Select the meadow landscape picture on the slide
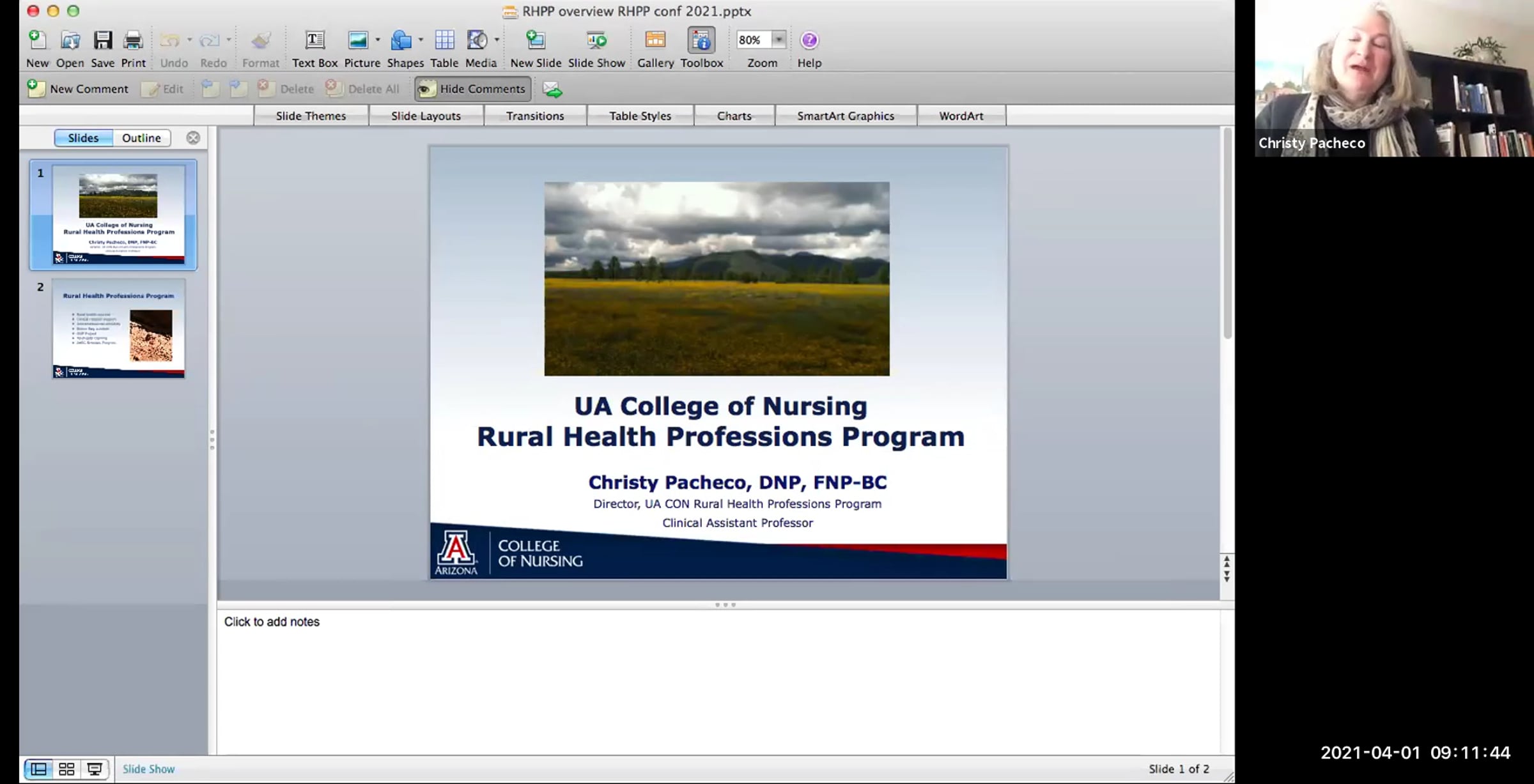Screen dimensions: 1534x784 pos(717,279)
